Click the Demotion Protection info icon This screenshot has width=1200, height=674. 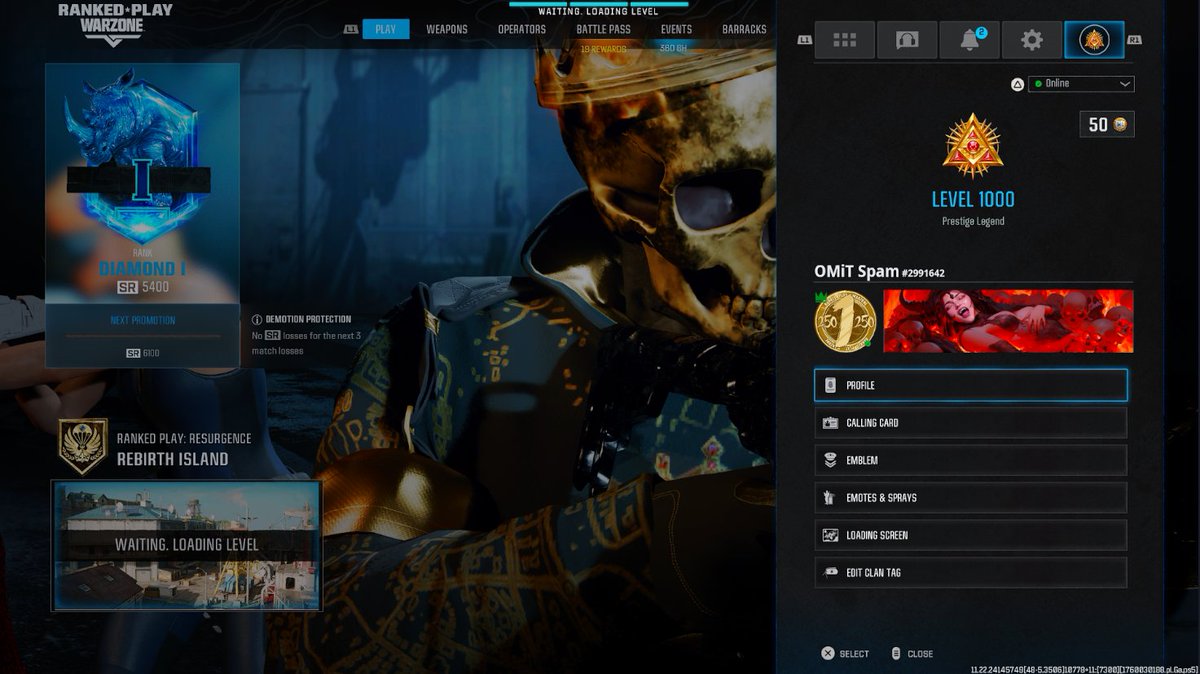[x=257, y=320]
